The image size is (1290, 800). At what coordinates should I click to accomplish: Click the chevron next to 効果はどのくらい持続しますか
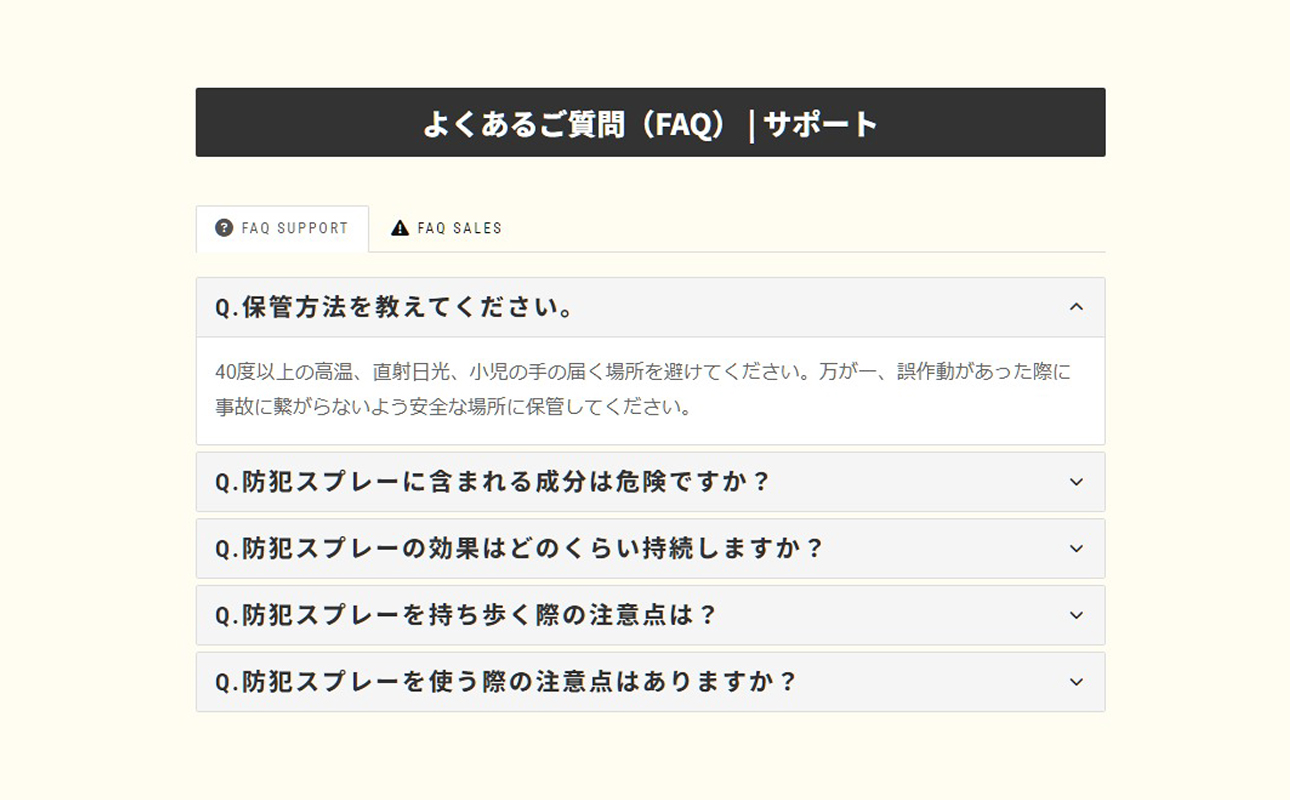pyautogui.click(x=1075, y=548)
